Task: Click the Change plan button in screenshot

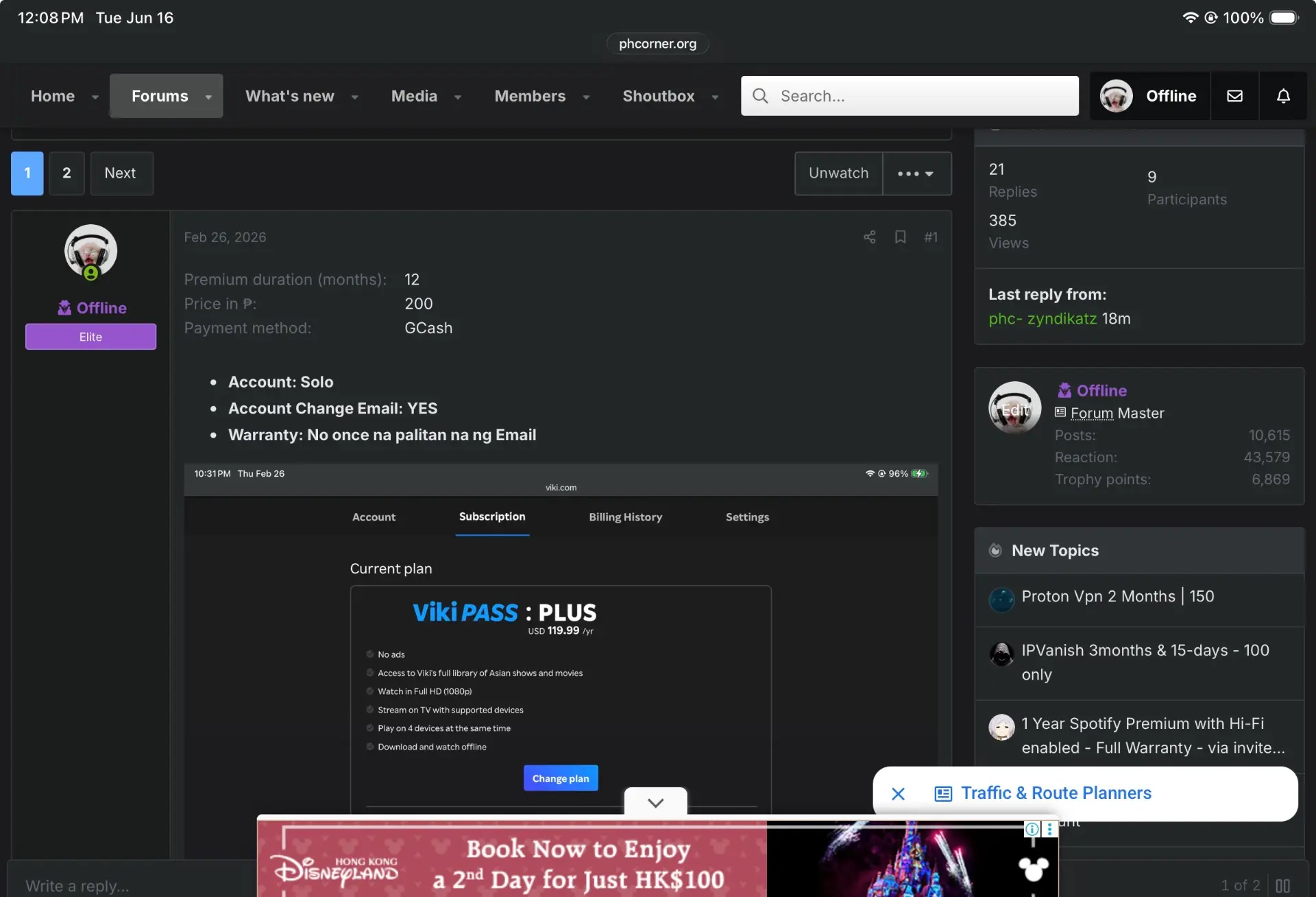Action: [x=561, y=778]
